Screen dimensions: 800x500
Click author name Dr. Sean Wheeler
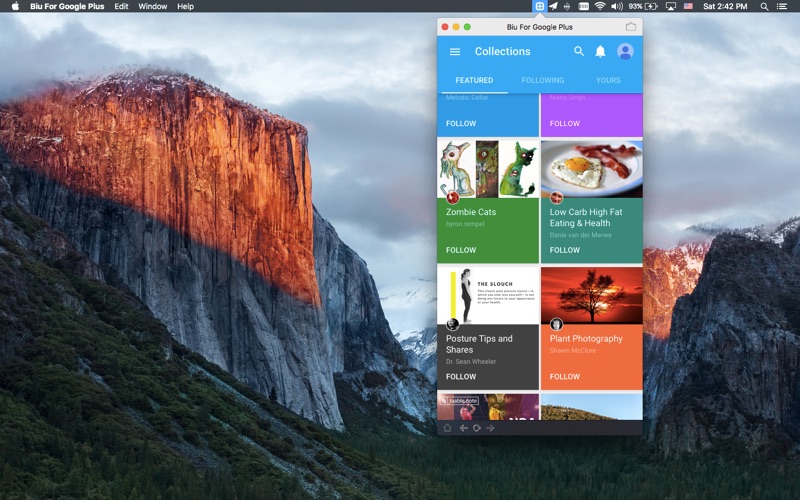[471, 362]
